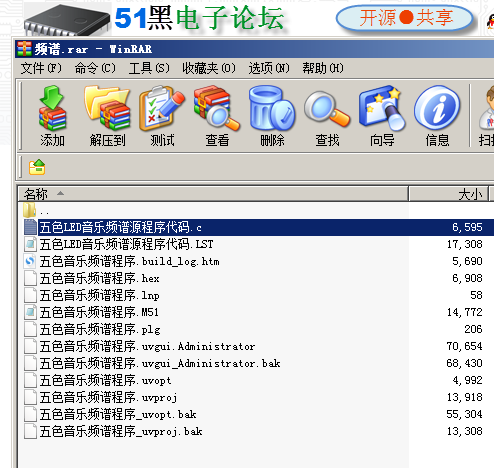Viewport: 494px width, 468px height.
Task: Click file icon of 五色LED音乐频谱源程序代码.c
Action: point(30,227)
